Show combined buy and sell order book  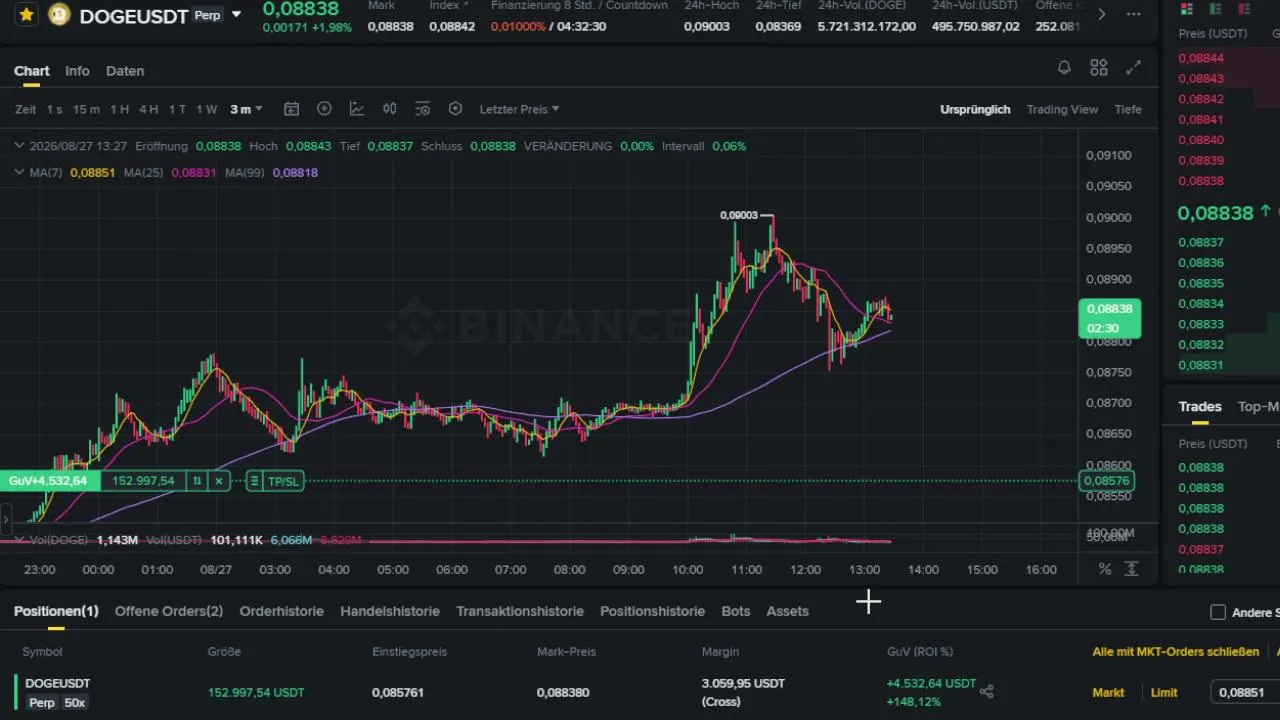tap(1187, 9)
